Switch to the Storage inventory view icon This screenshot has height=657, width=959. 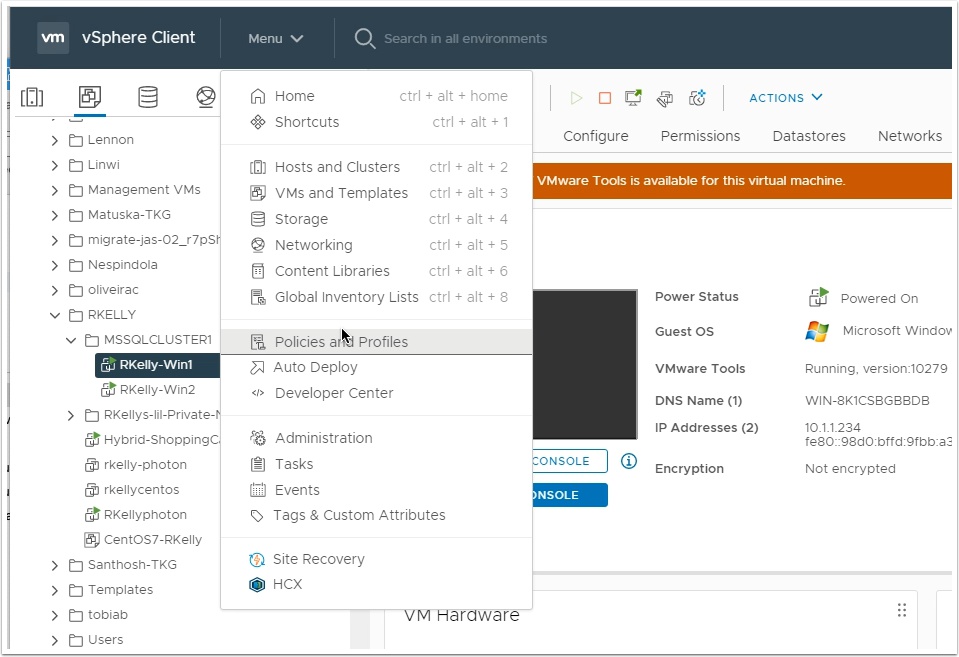tap(148, 97)
